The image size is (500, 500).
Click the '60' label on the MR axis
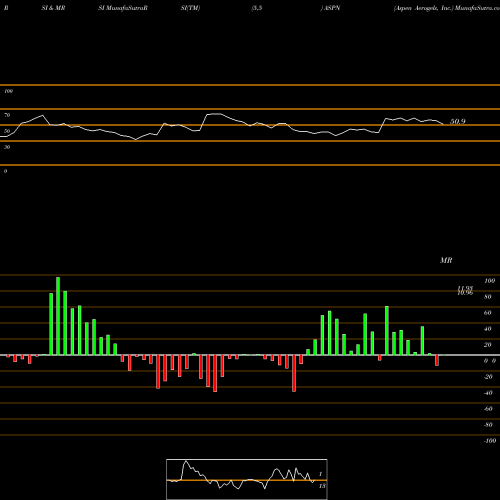tap(488, 313)
